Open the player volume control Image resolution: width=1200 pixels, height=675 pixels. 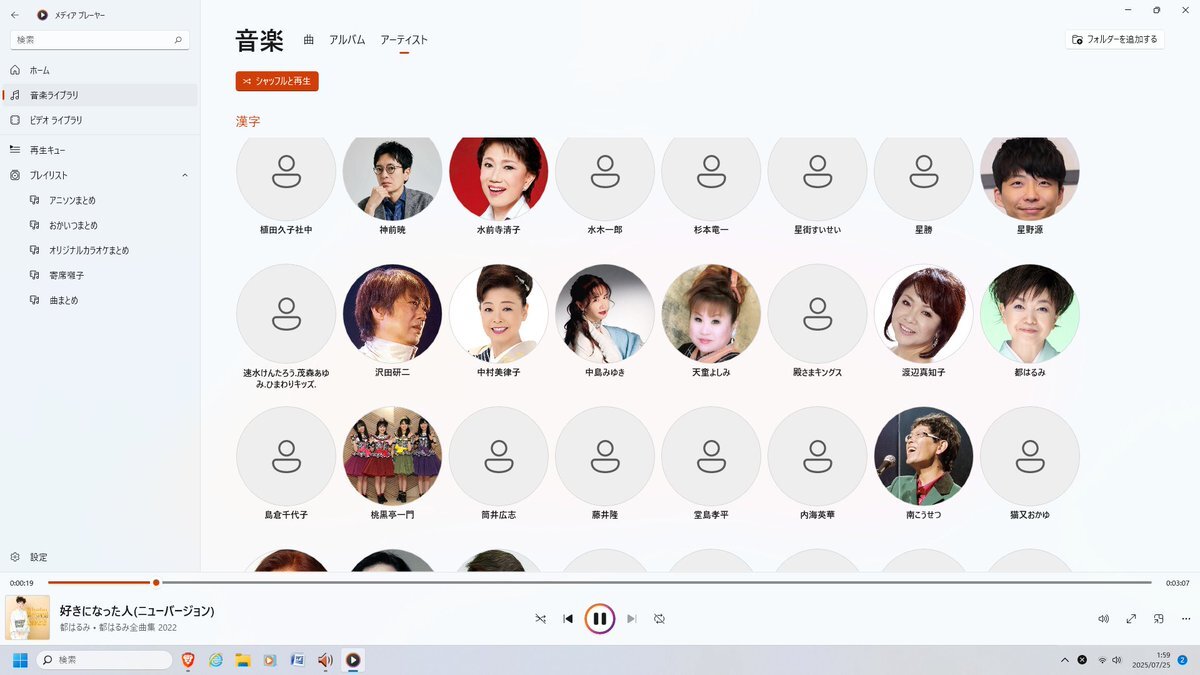[x=1103, y=619]
